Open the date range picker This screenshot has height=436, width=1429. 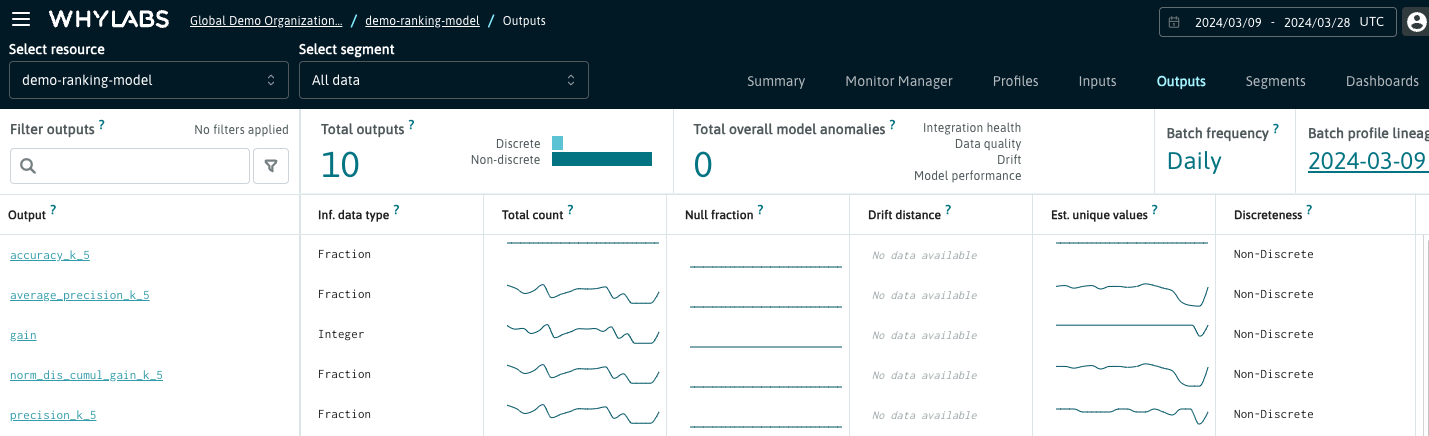click(x=1277, y=22)
